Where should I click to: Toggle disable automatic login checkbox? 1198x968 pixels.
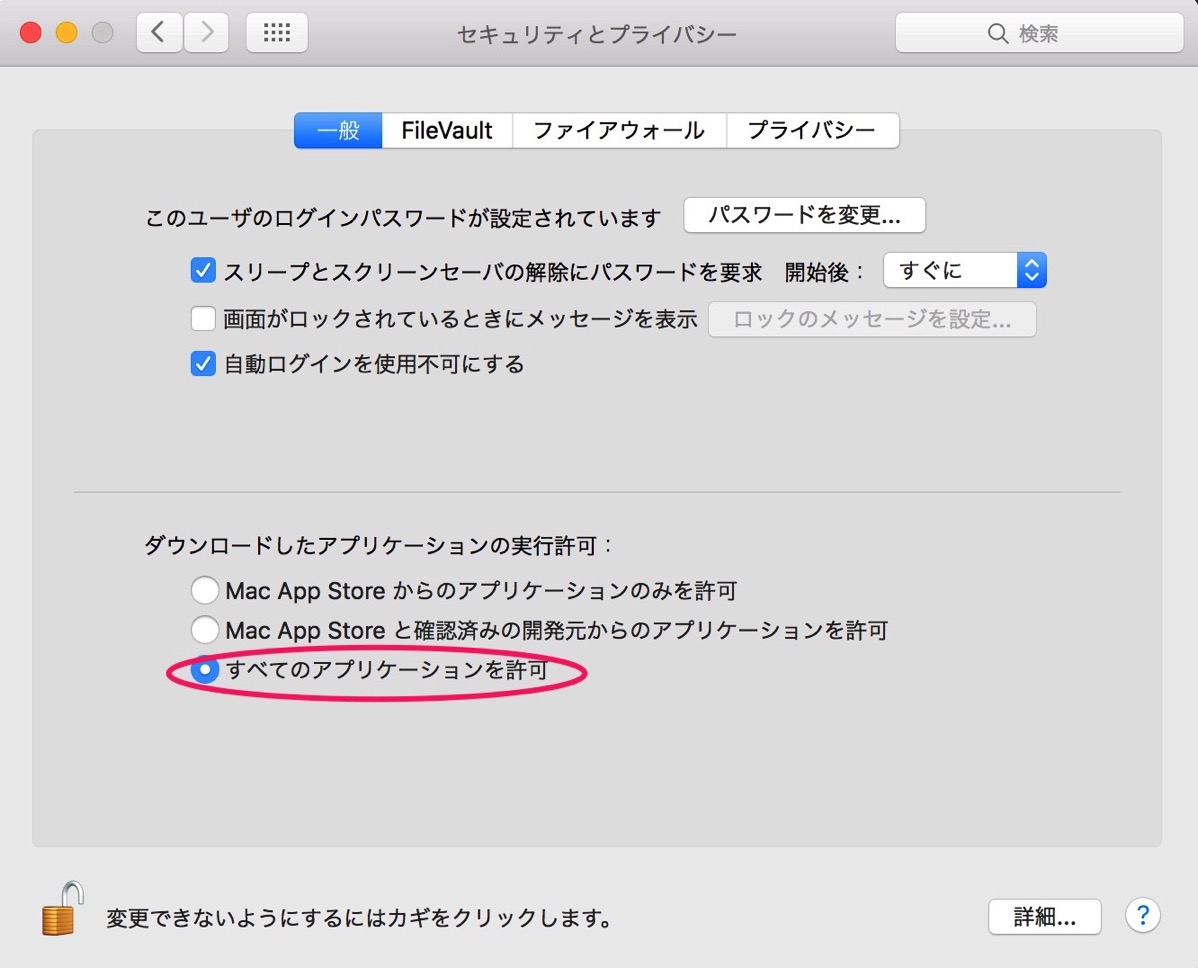(203, 364)
